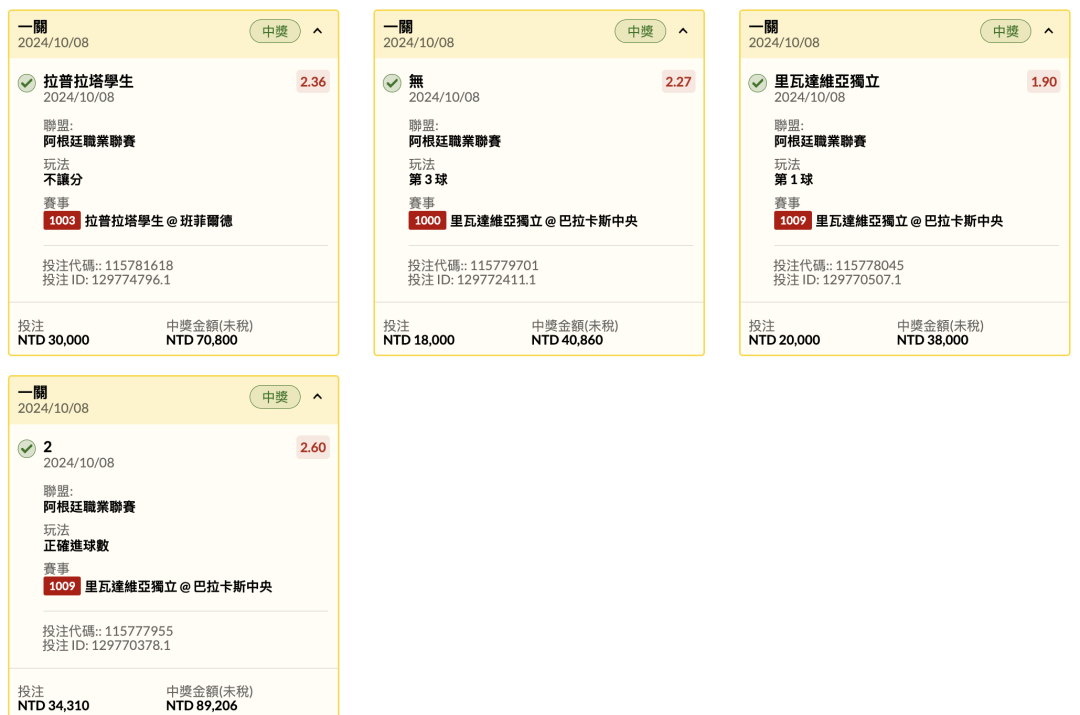
Task: Click match text 拉普拉塔學生 @ 班菲爾德
Action: pos(158,221)
